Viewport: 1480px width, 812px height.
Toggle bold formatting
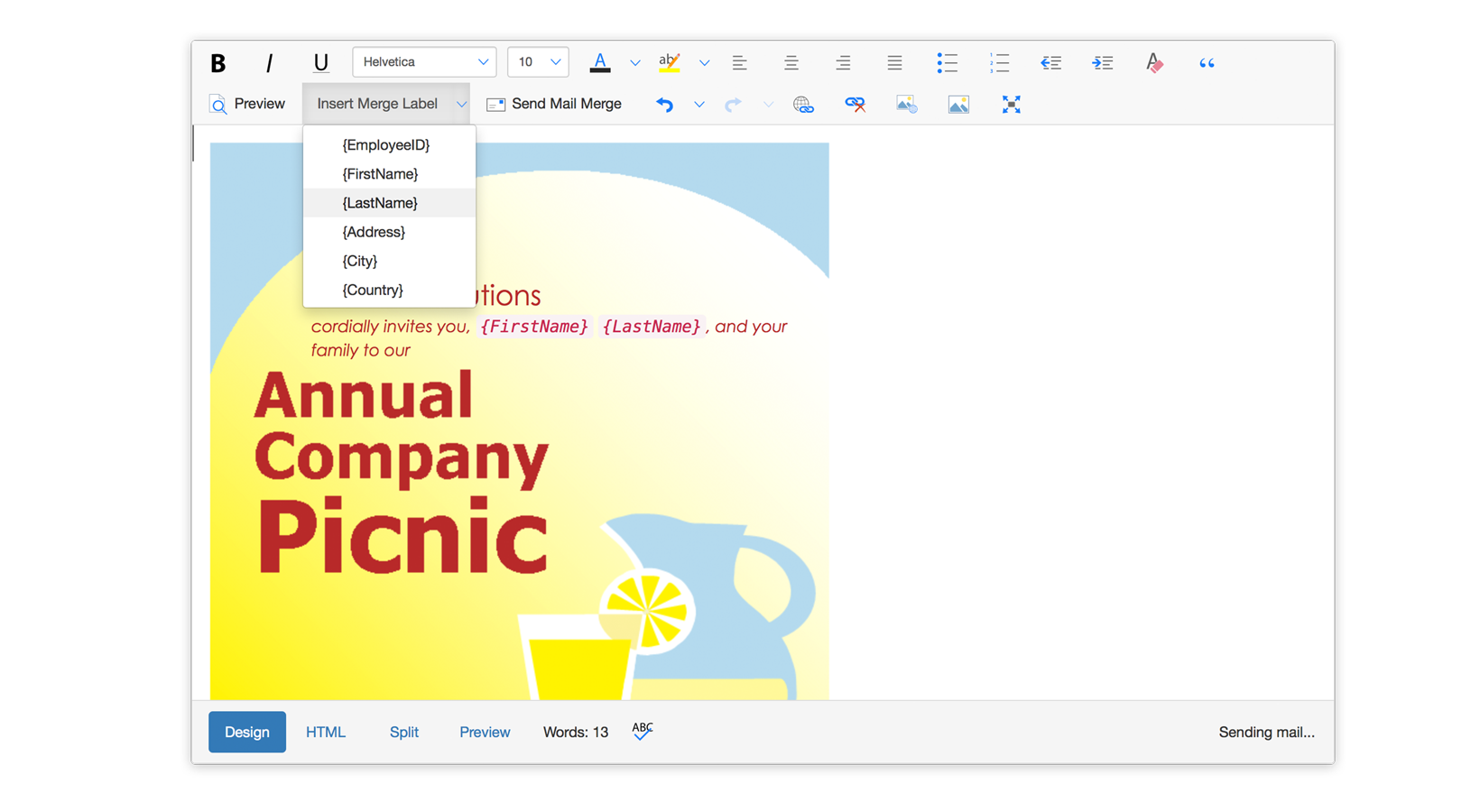[x=217, y=63]
